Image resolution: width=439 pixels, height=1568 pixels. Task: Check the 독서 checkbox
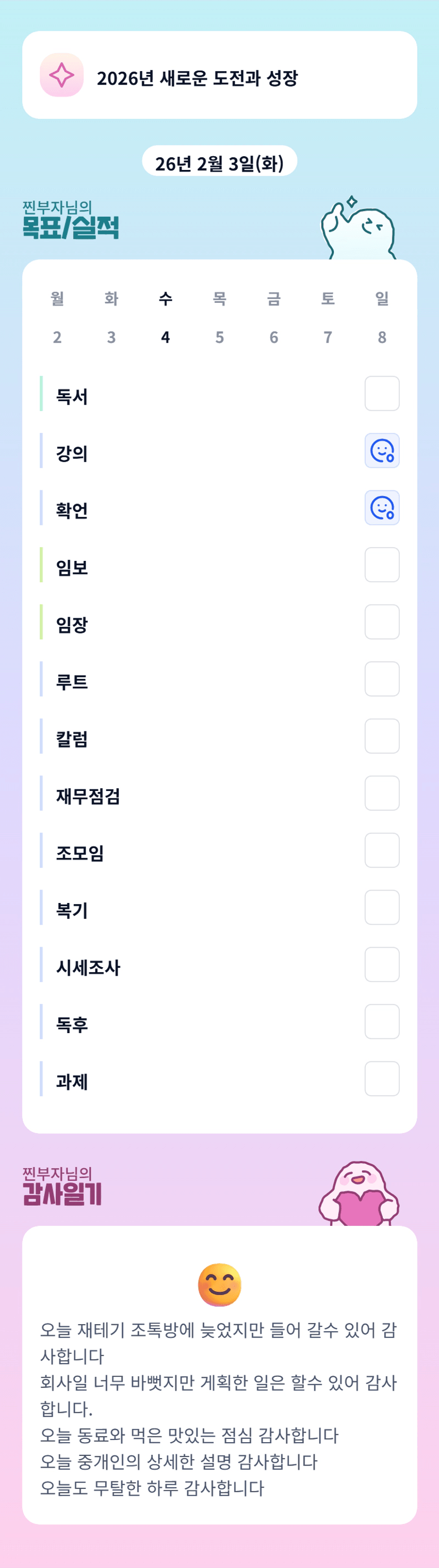tap(382, 394)
